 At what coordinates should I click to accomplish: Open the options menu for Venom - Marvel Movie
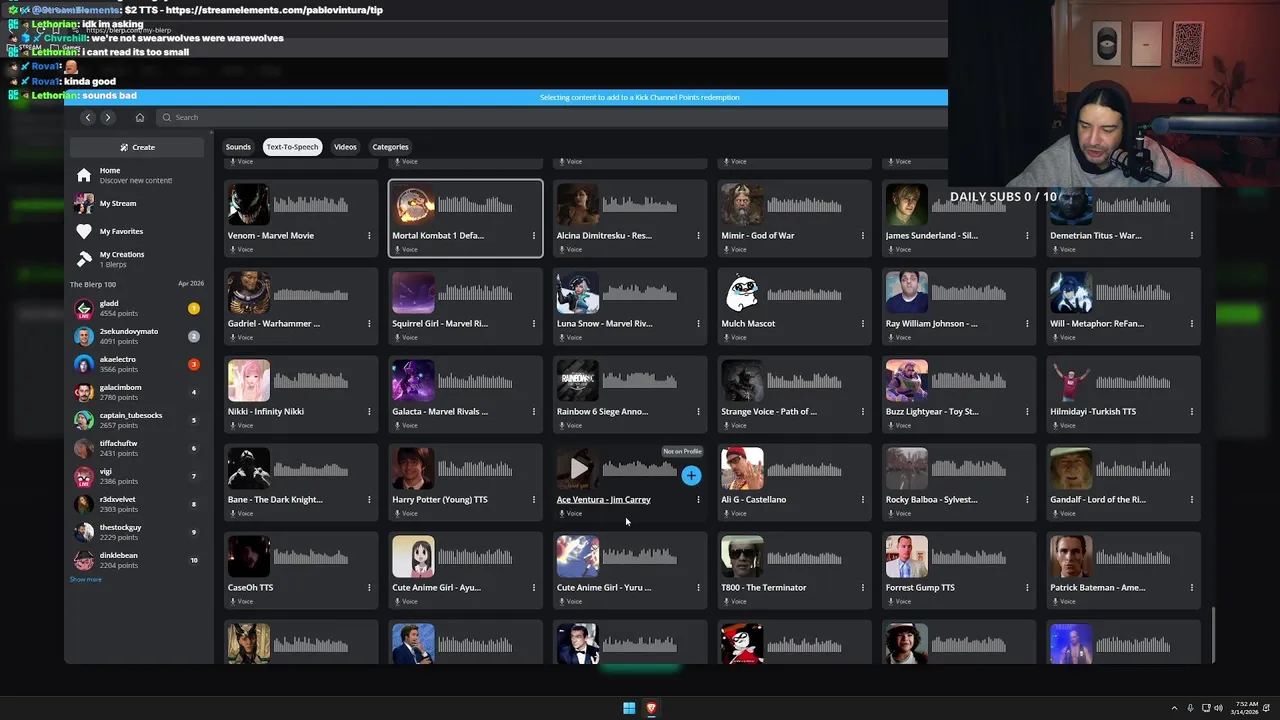pyautogui.click(x=369, y=236)
